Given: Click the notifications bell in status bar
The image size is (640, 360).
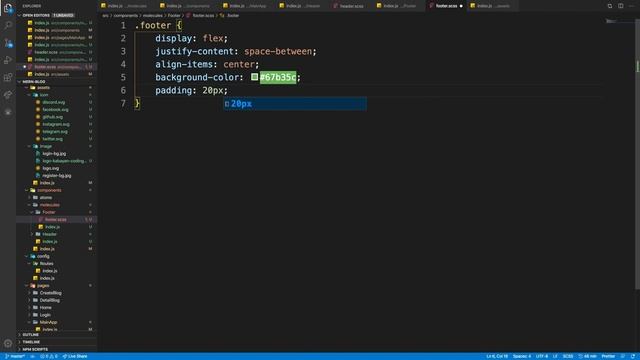Looking at the screenshot, I should point(633,356).
